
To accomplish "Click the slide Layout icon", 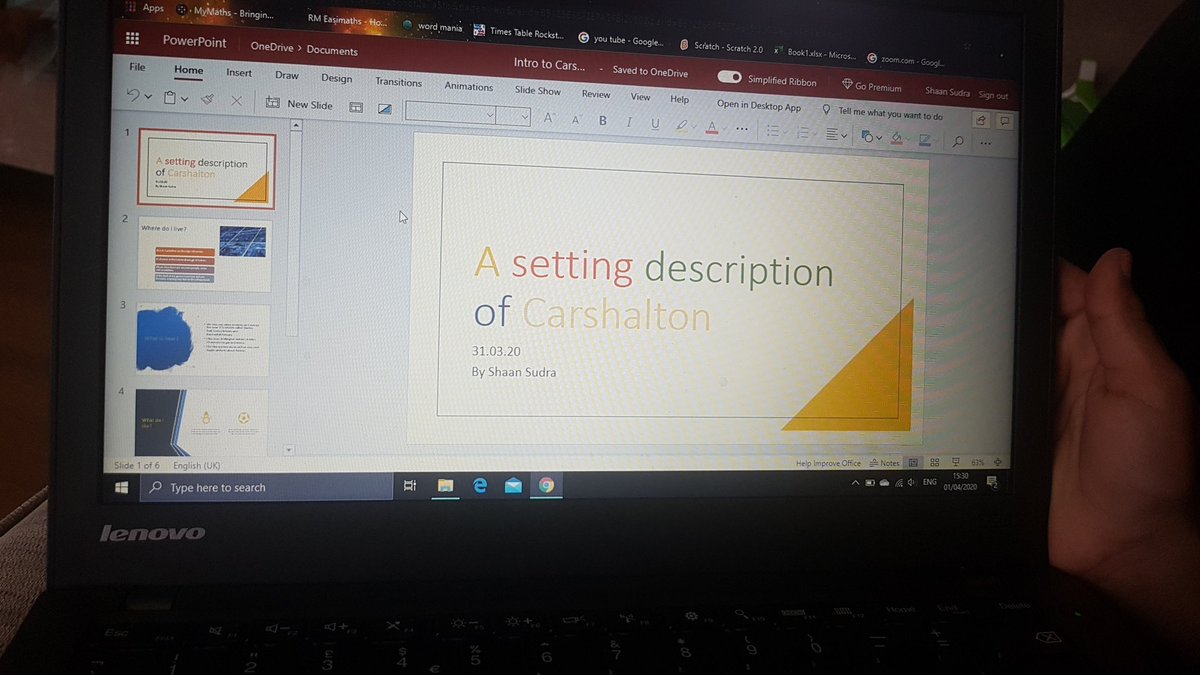I will point(355,106).
